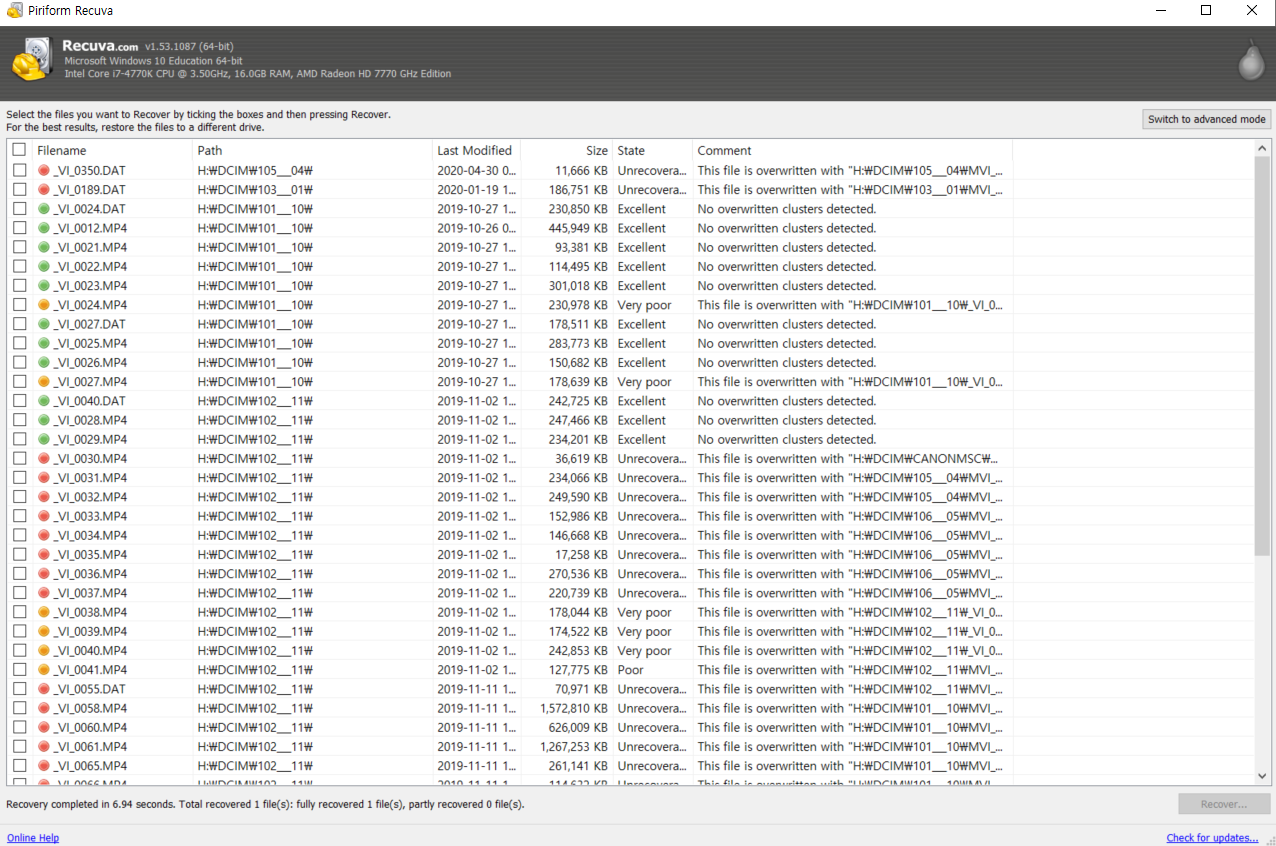Click the Recuva hard-hat drive logo
Screen dimensions: 1276x846
pos(32,59)
